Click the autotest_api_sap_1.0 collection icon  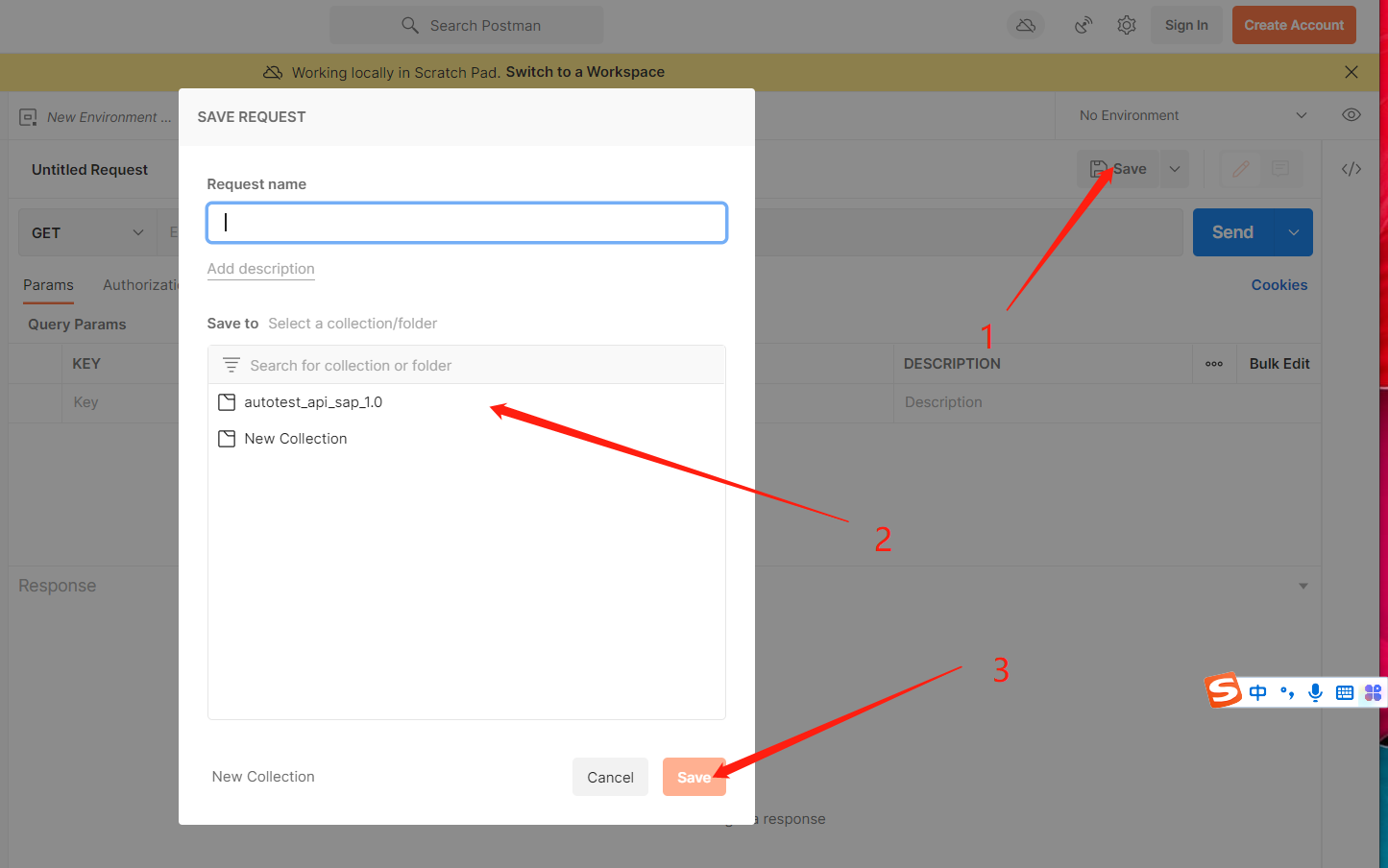point(227,402)
